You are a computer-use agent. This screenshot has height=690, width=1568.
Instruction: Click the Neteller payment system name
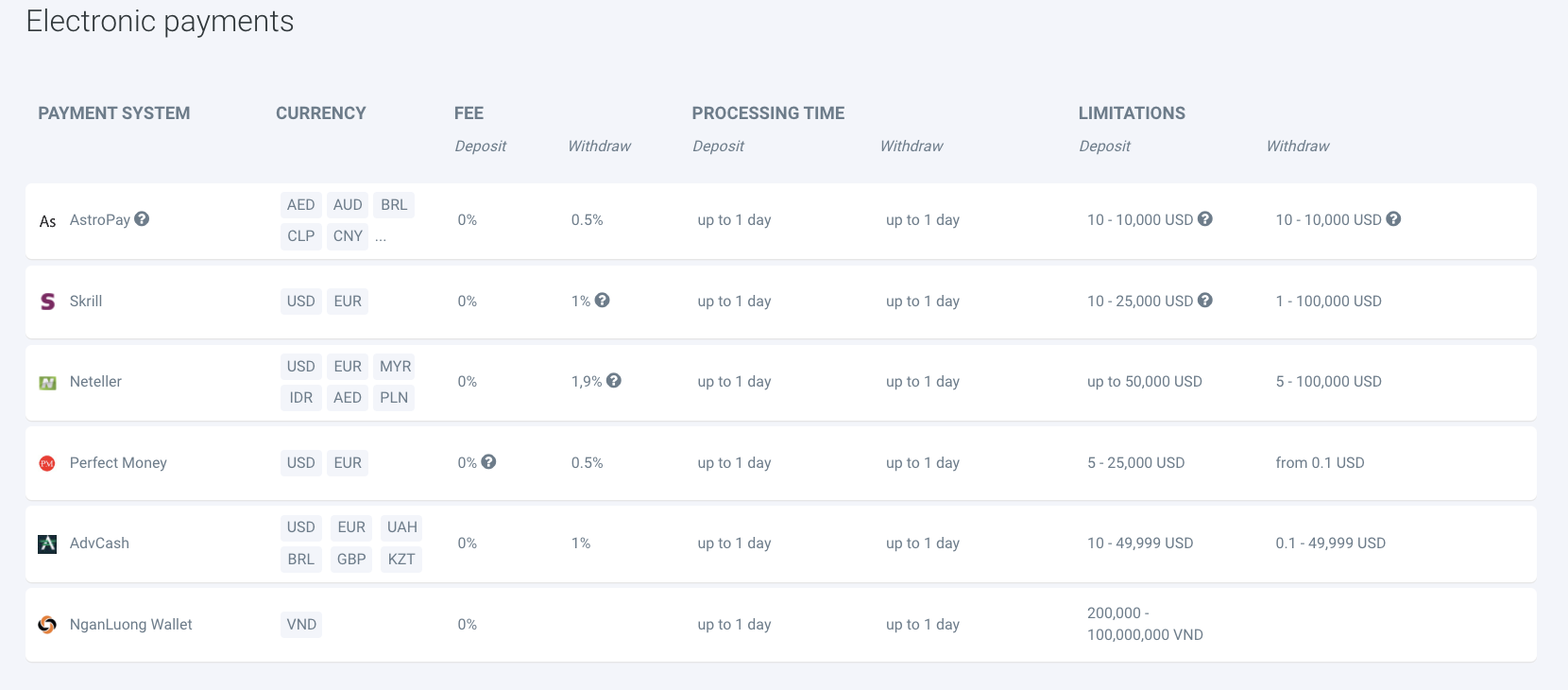pyautogui.click(x=95, y=382)
